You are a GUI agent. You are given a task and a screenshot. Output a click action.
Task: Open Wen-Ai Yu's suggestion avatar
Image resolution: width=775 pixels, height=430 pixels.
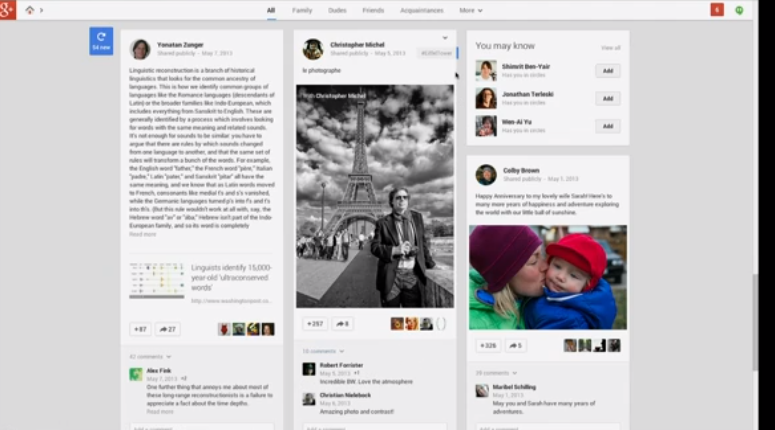486,126
